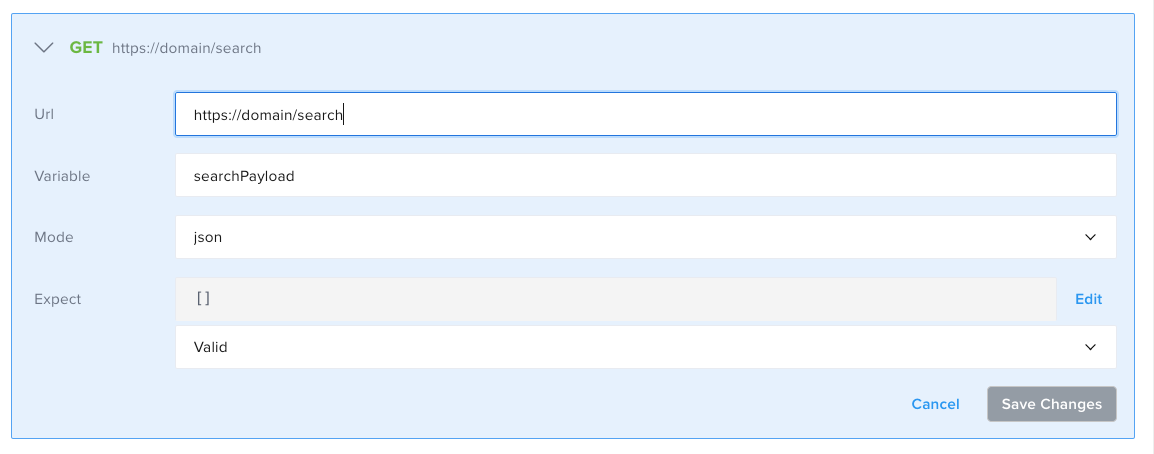Open the Mode dropdown showing json
1154x454 pixels.
point(645,237)
